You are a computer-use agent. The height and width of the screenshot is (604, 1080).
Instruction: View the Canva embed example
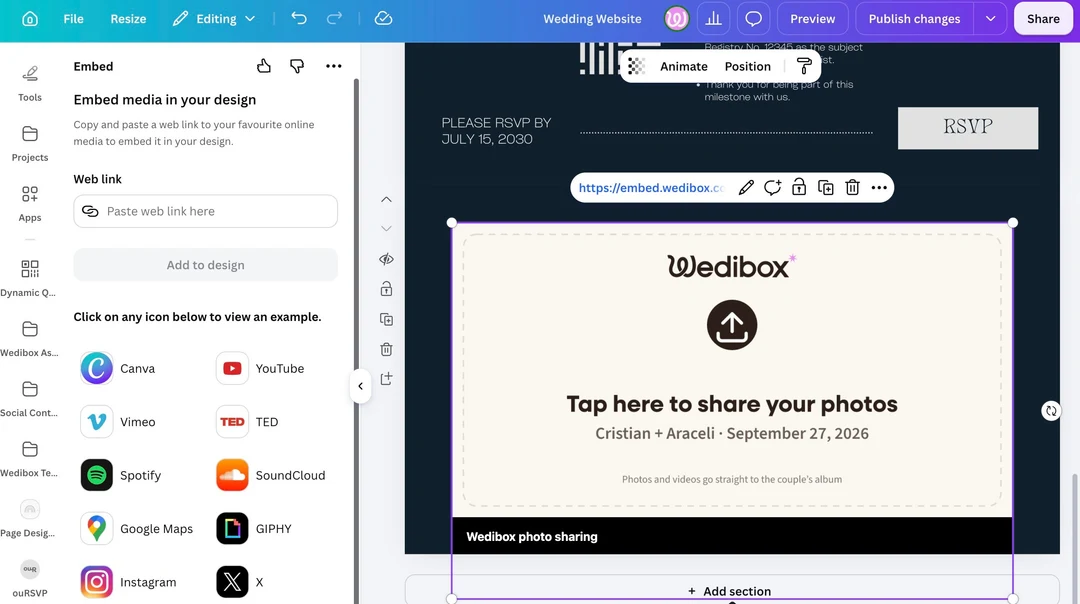[x=118, y=368]
